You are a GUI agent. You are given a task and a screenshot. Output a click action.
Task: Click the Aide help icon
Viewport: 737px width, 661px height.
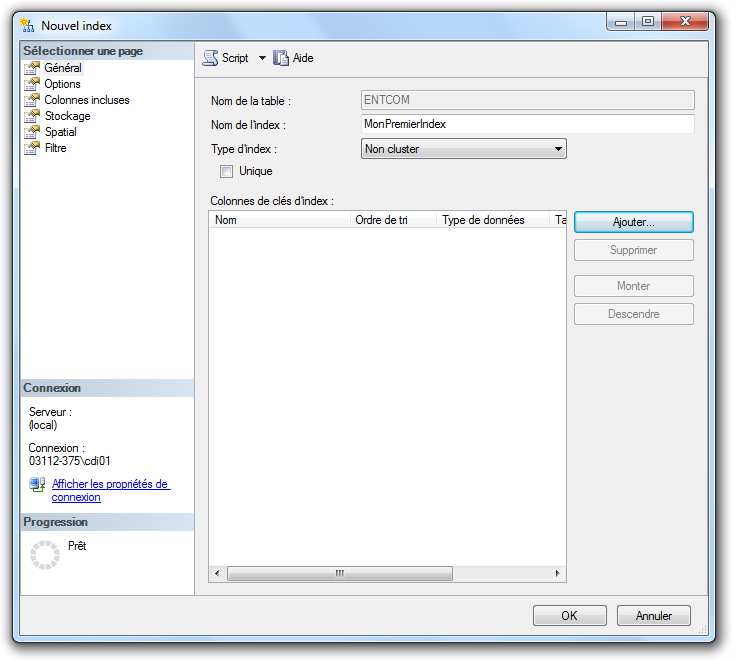click(281, 58)
